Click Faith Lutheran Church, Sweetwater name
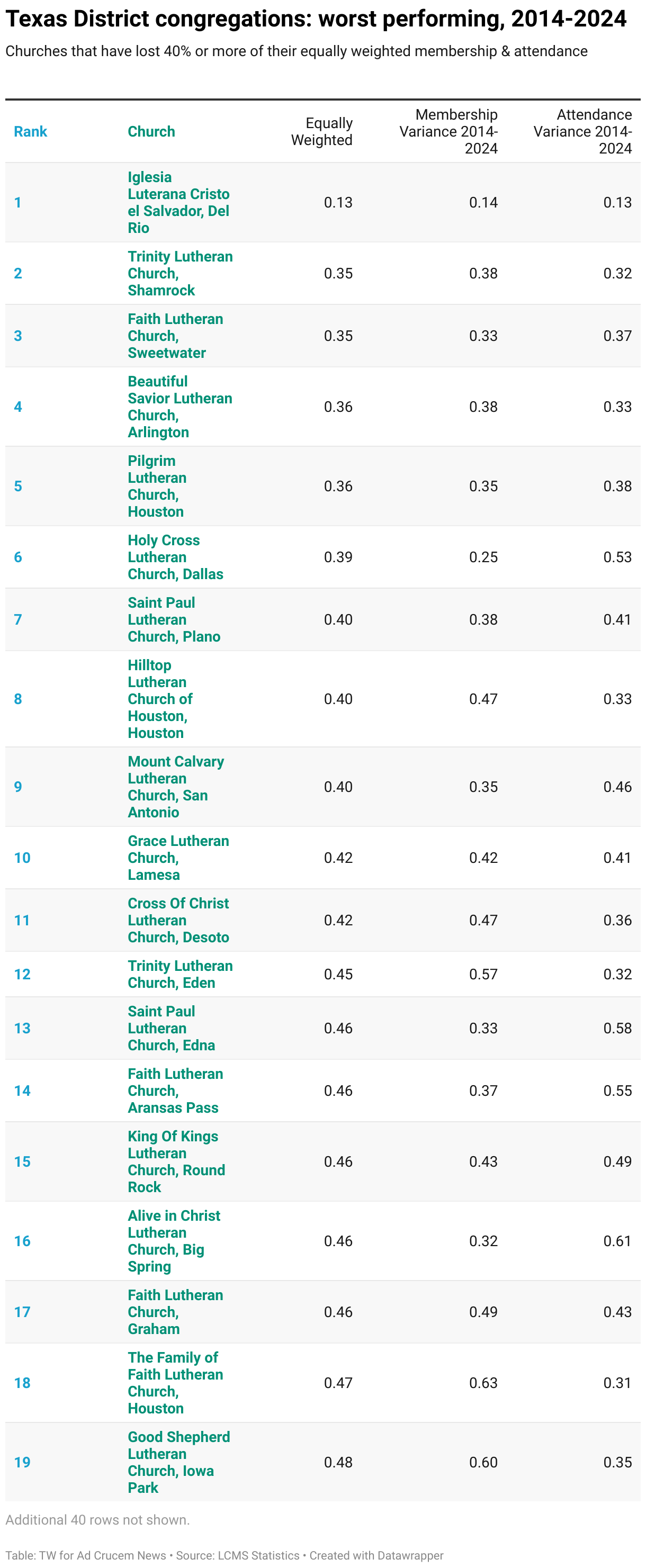 (x=175, y=336)
